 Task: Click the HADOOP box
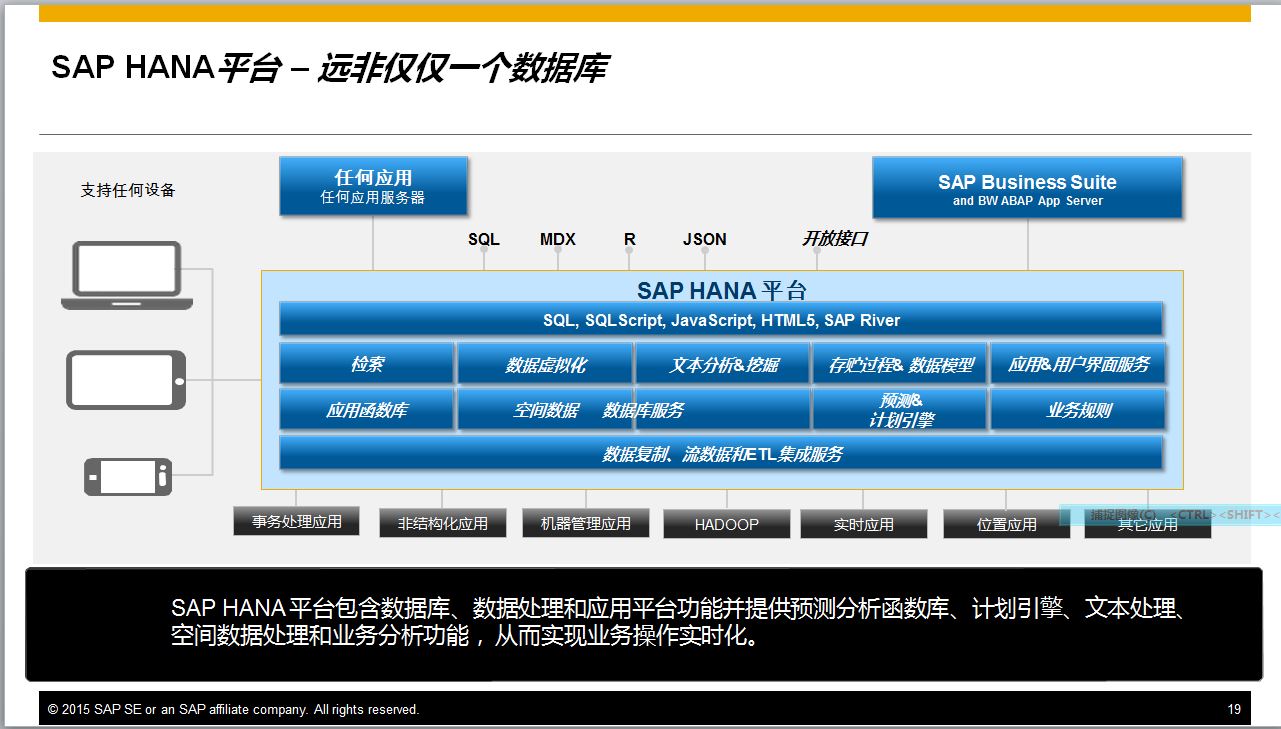[x=727, y=524]
